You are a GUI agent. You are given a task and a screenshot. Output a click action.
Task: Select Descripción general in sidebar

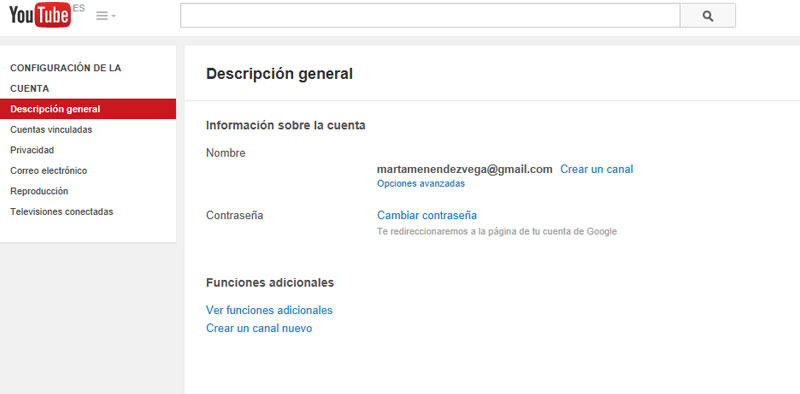pos(88,109)
